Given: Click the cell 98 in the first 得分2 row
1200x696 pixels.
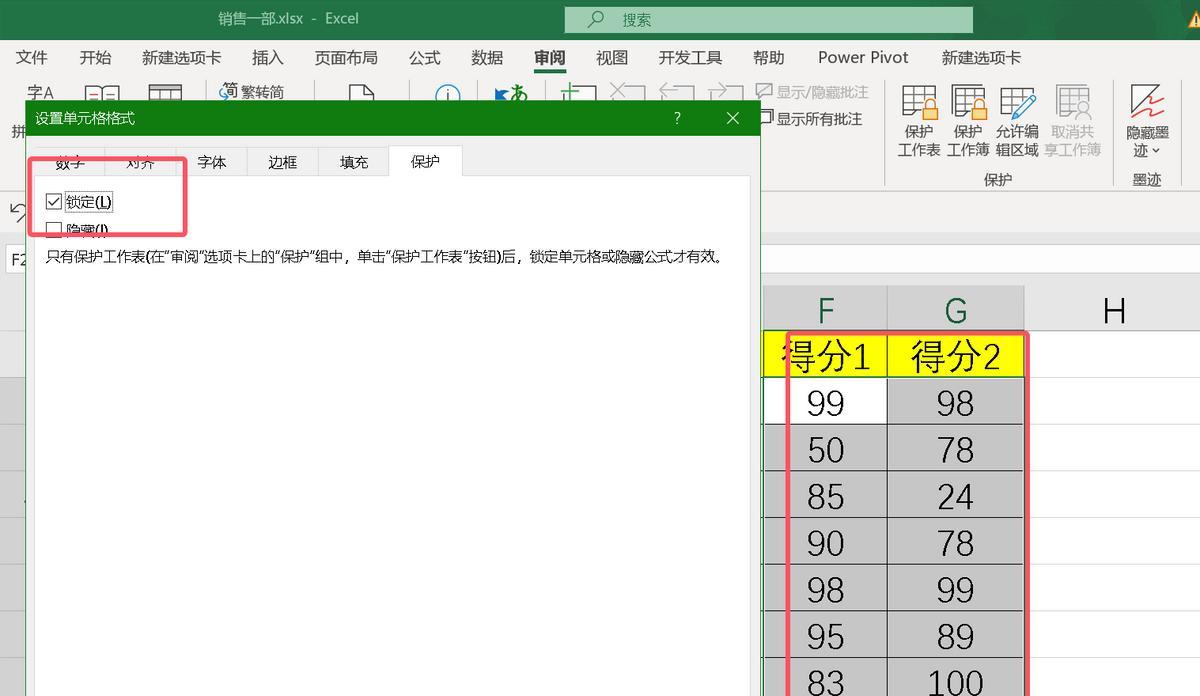Looking at the screenshot, I should 955,402.
